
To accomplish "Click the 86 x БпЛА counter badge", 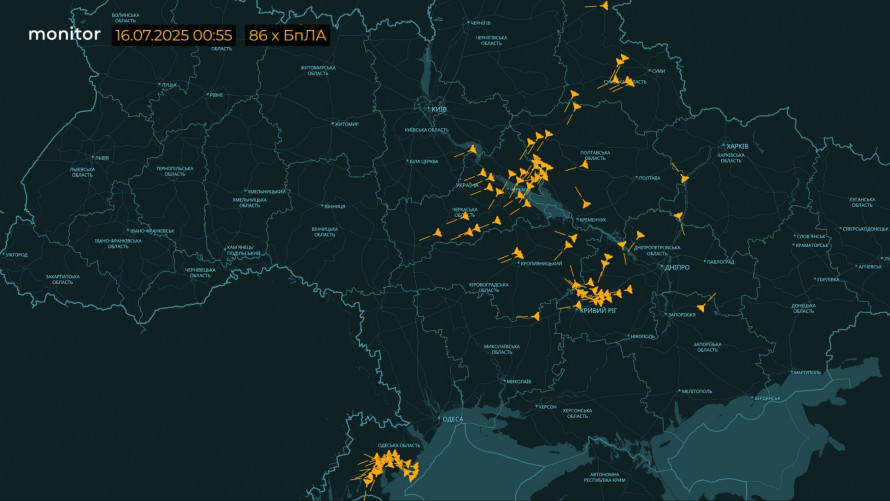I will [287, 35].
